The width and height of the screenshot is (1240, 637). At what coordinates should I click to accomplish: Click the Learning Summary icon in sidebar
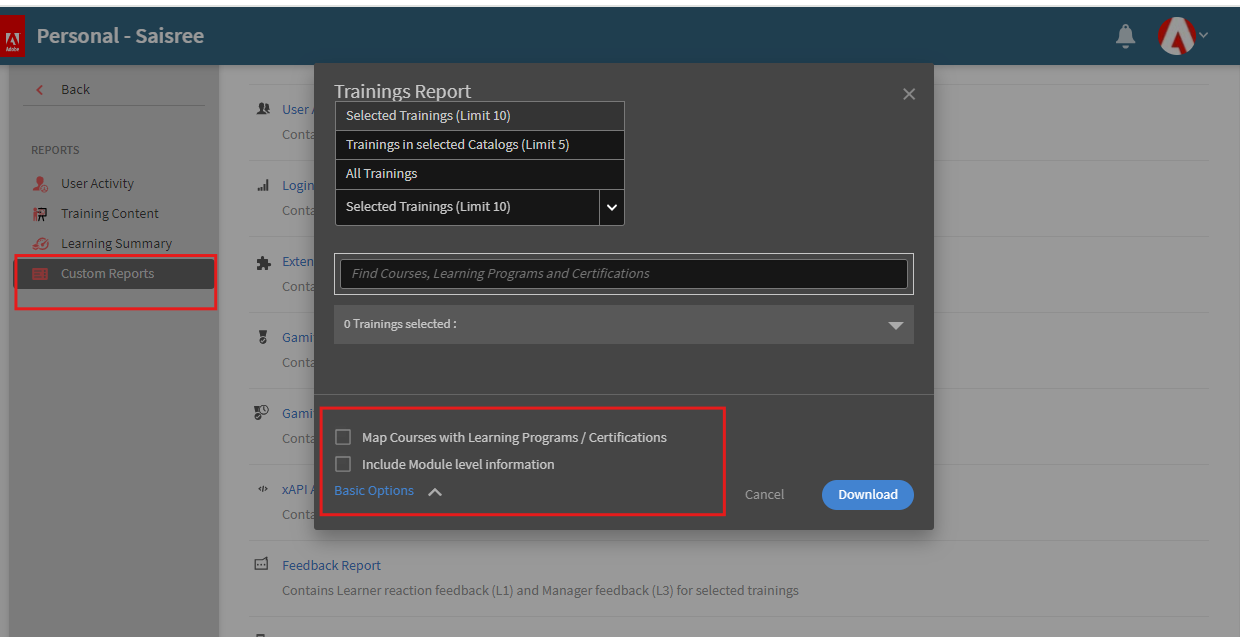(40, 244)
